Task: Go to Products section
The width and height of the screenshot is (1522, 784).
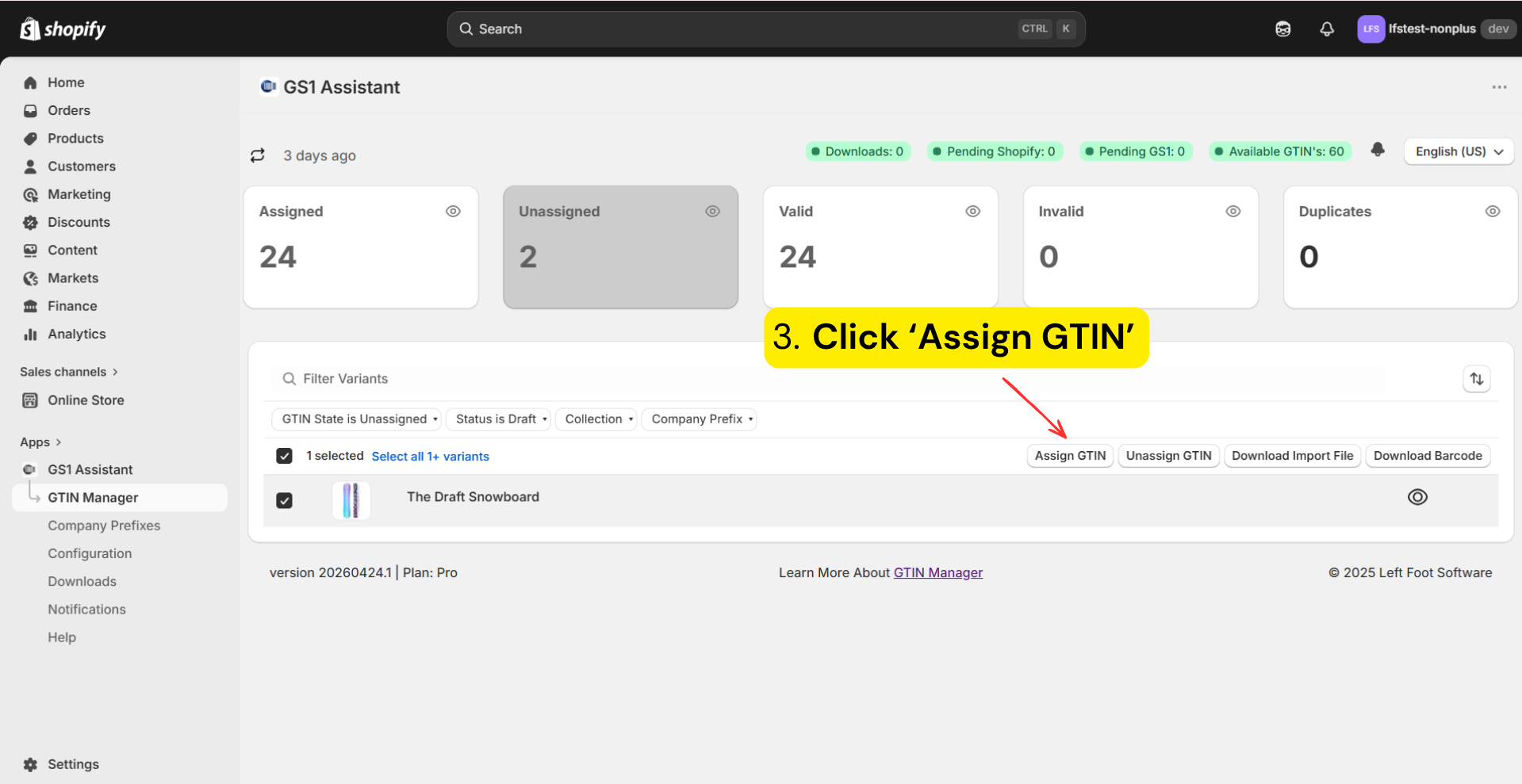Action: 75,138
